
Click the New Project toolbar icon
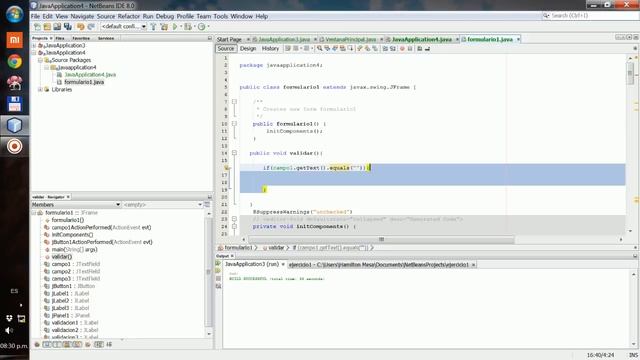coord(47,27)
